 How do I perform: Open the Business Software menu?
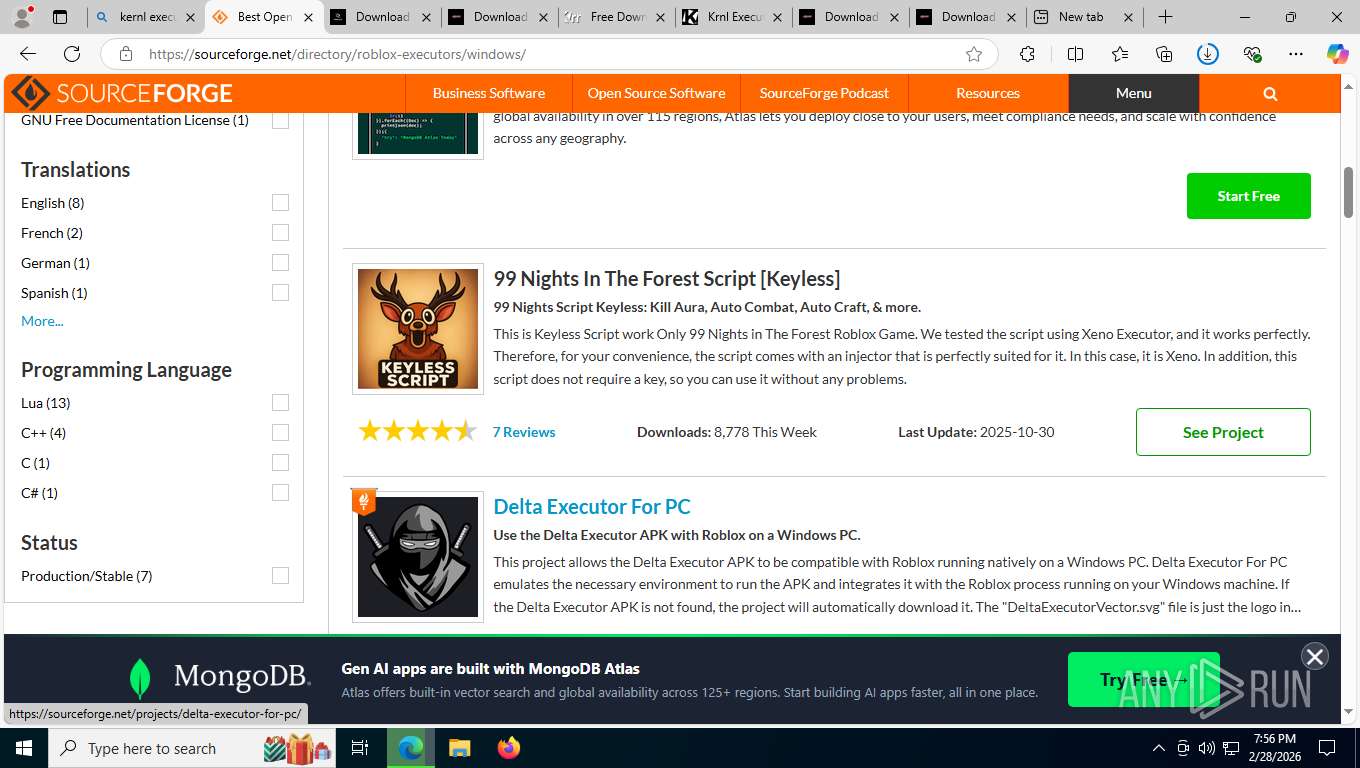488,93
